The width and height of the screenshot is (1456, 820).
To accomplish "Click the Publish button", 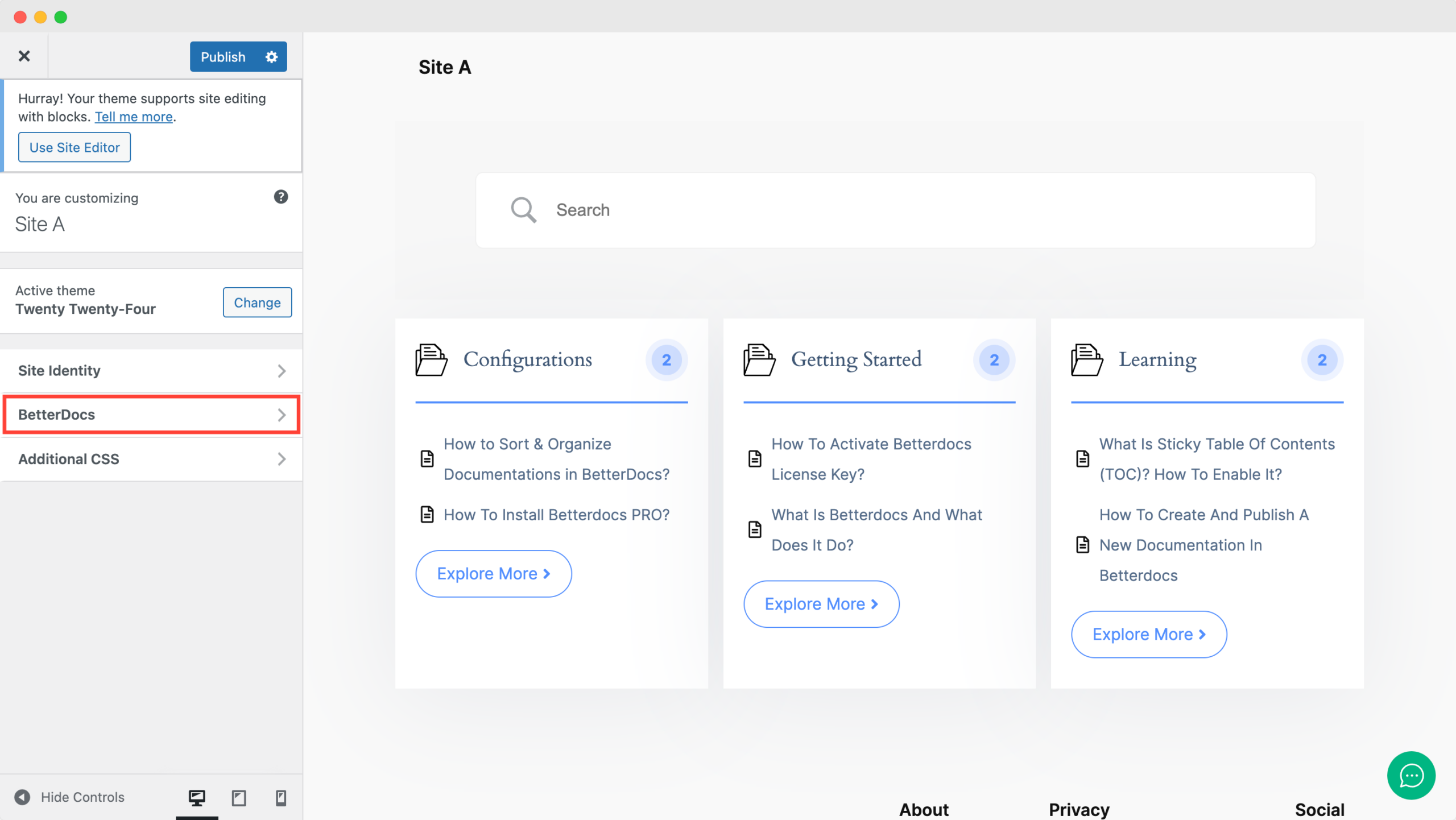I will 222,56.
